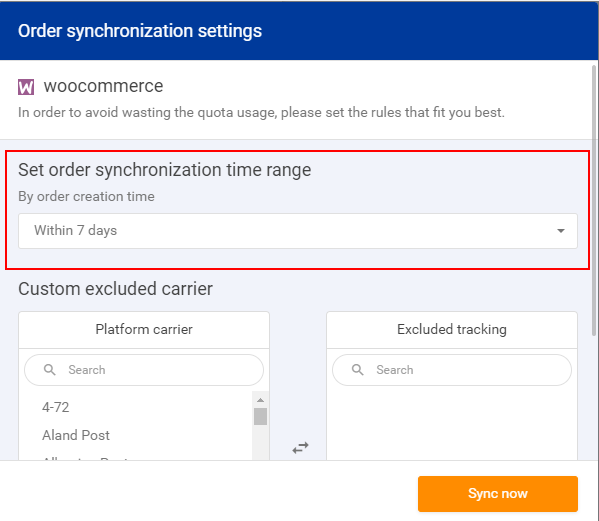Click the Custom excluded carrier heading

click(x=115, y=289)
